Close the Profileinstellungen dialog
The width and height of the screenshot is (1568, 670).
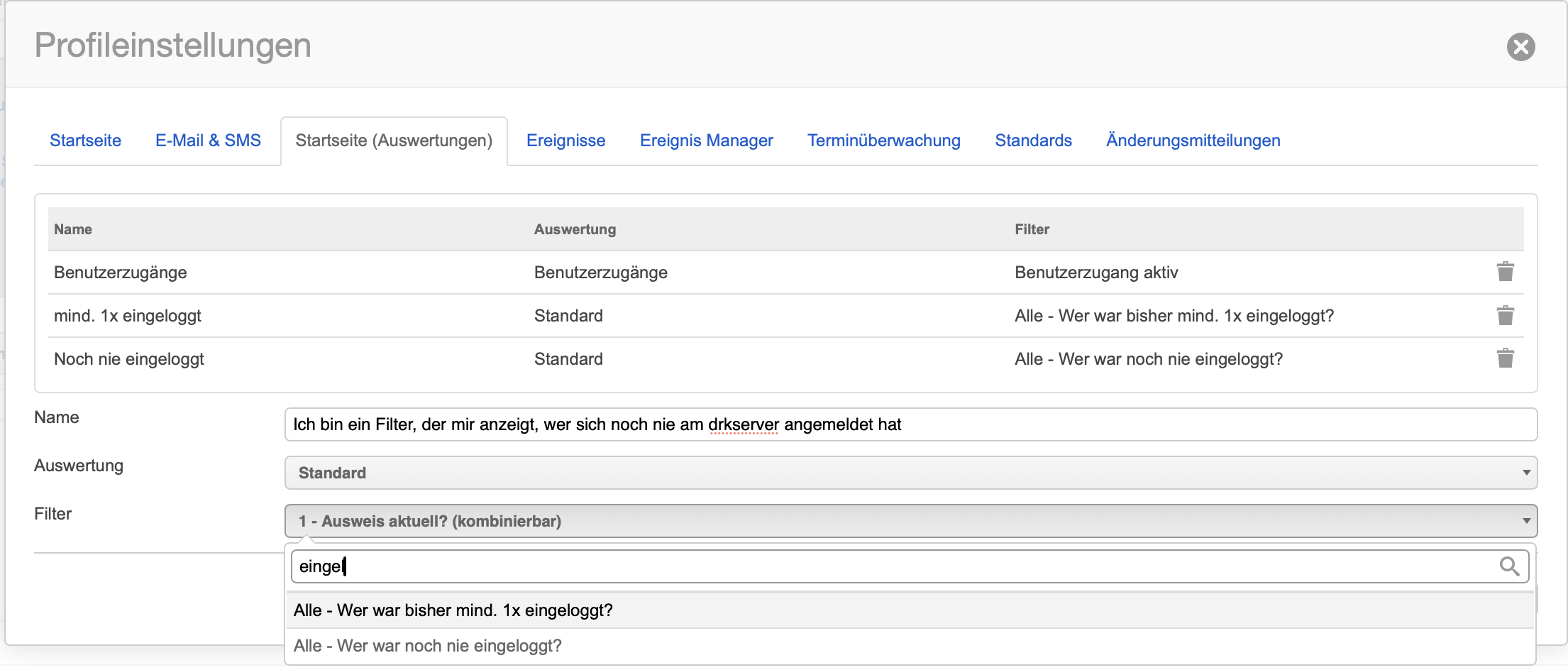coord(1520,47)
